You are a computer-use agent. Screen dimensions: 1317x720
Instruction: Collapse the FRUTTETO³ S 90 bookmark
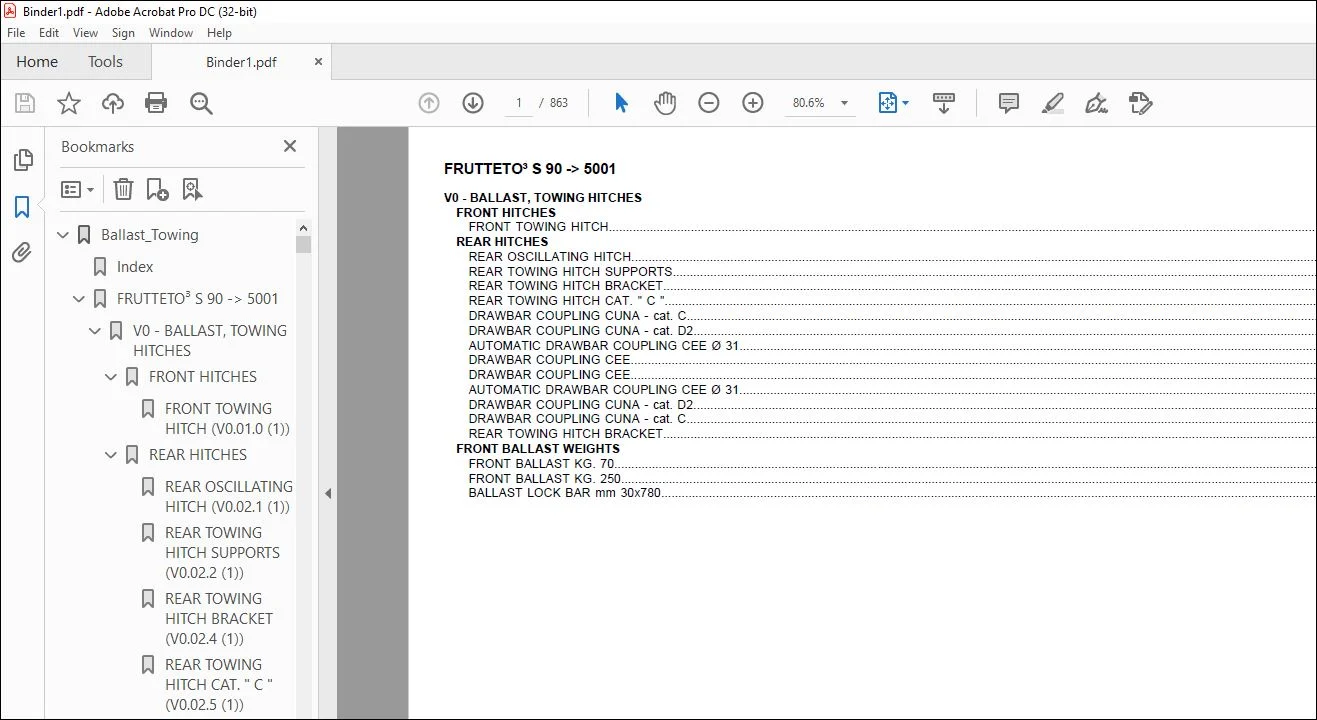(80, 299)
